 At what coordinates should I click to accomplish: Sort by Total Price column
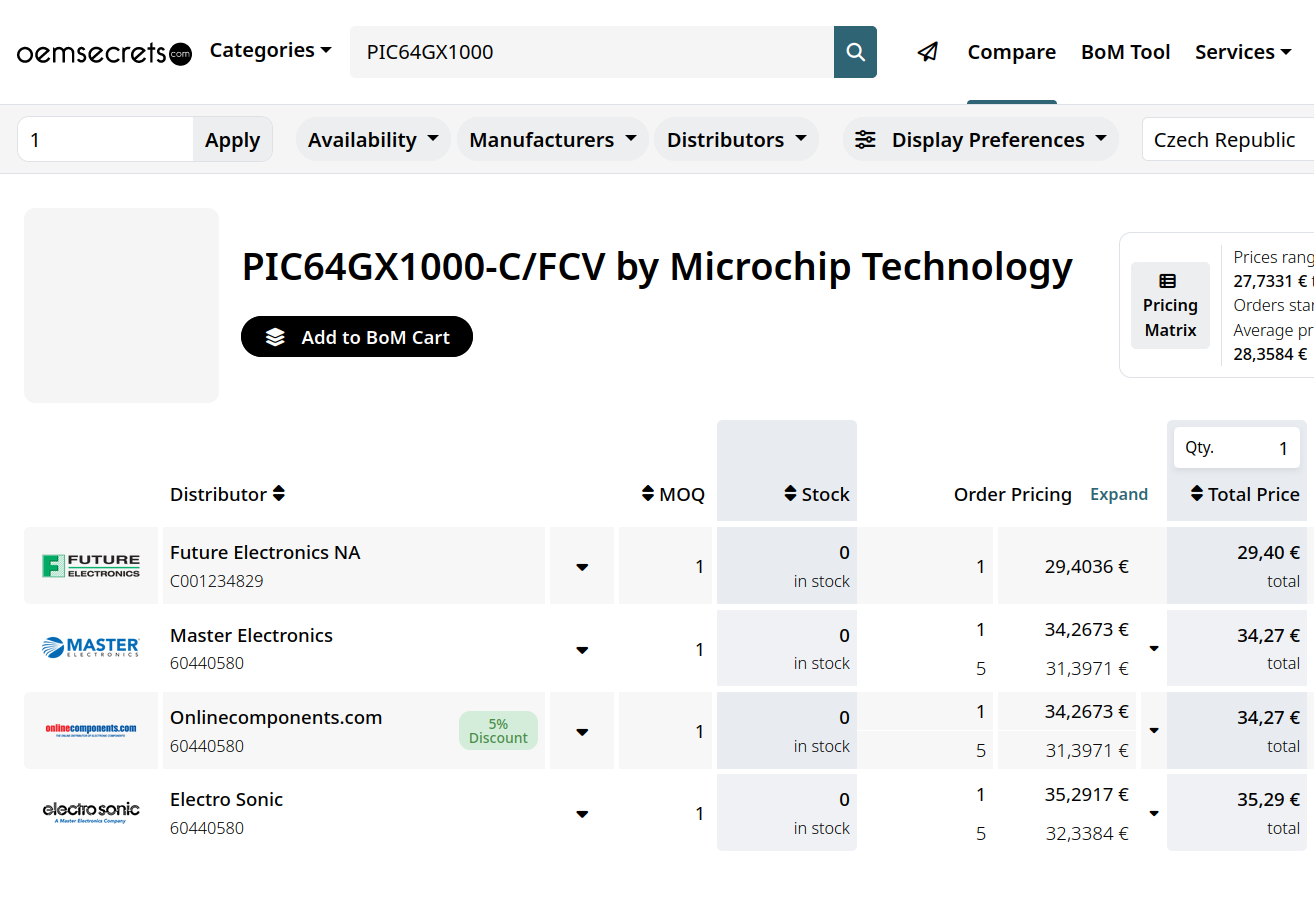[x=1245, y=494]
